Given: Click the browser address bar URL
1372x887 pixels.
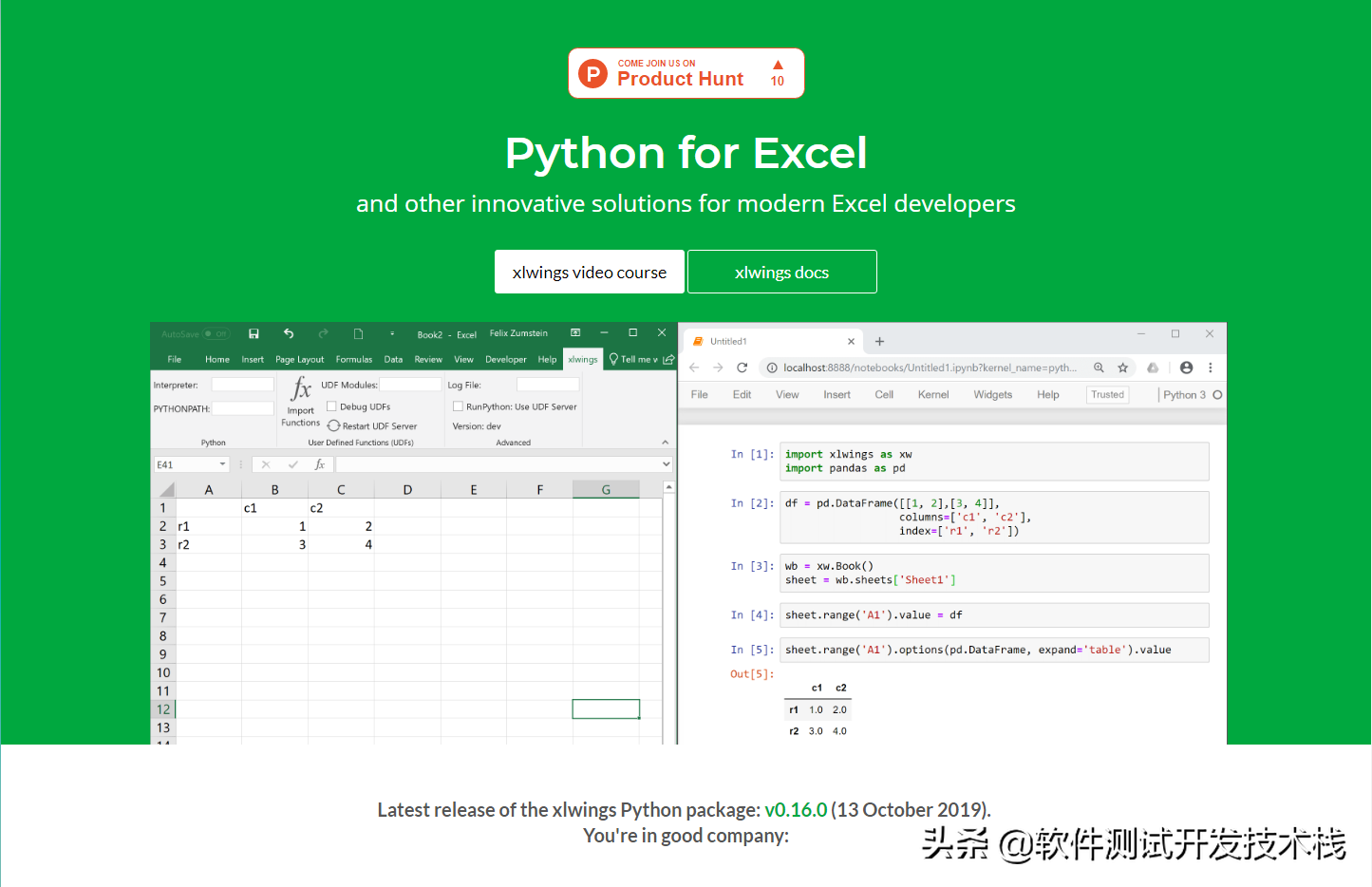Looking at the screenshot, I should coord(930,368).
